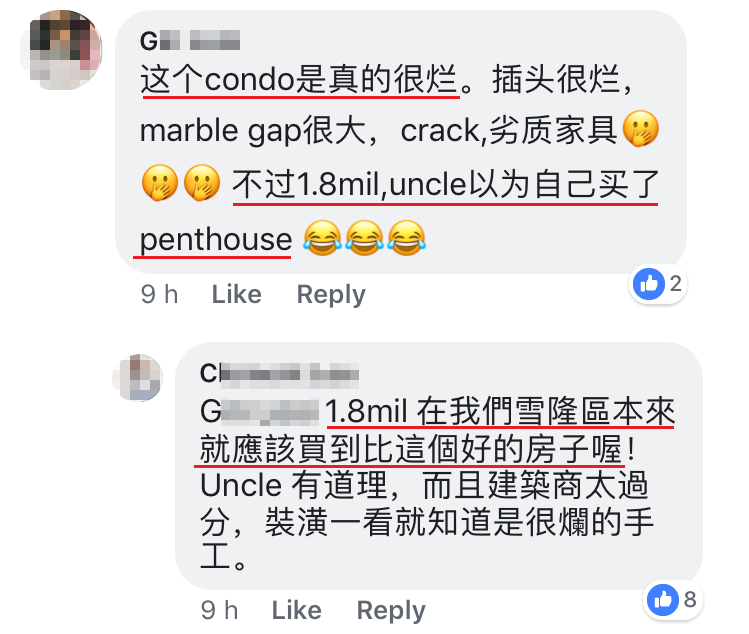Click the middle laughing-crying emoji
Screen dimensions: 749x634
pos(364,237)
